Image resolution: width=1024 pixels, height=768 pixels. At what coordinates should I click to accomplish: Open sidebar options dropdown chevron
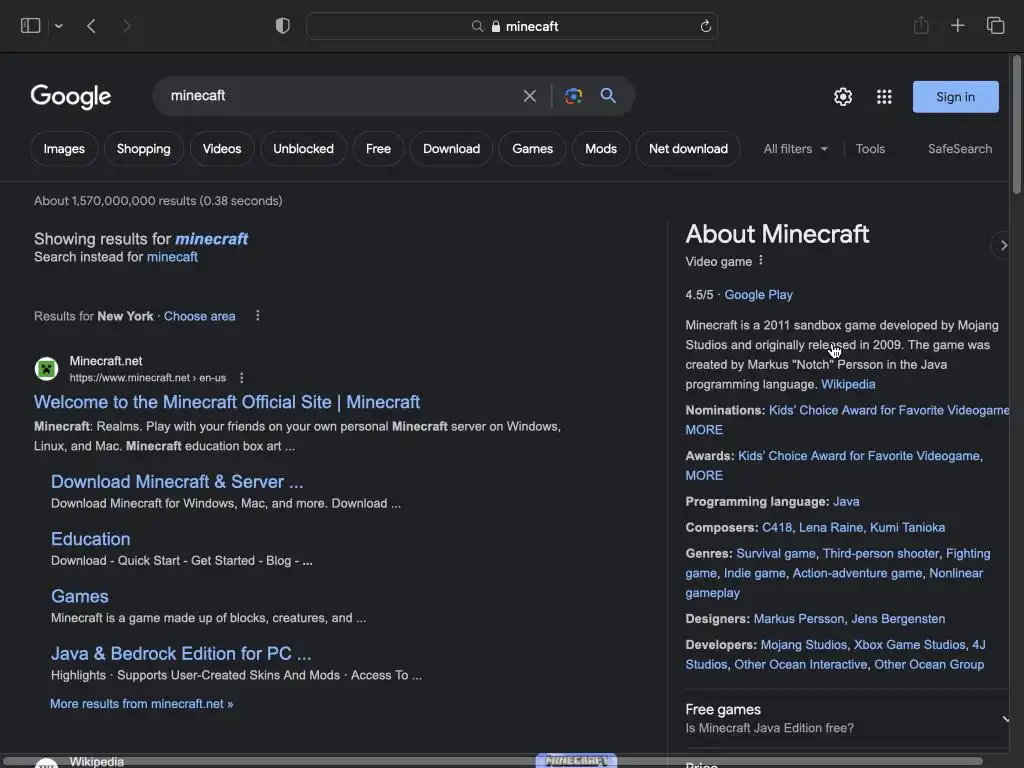[x=59, y=26]
